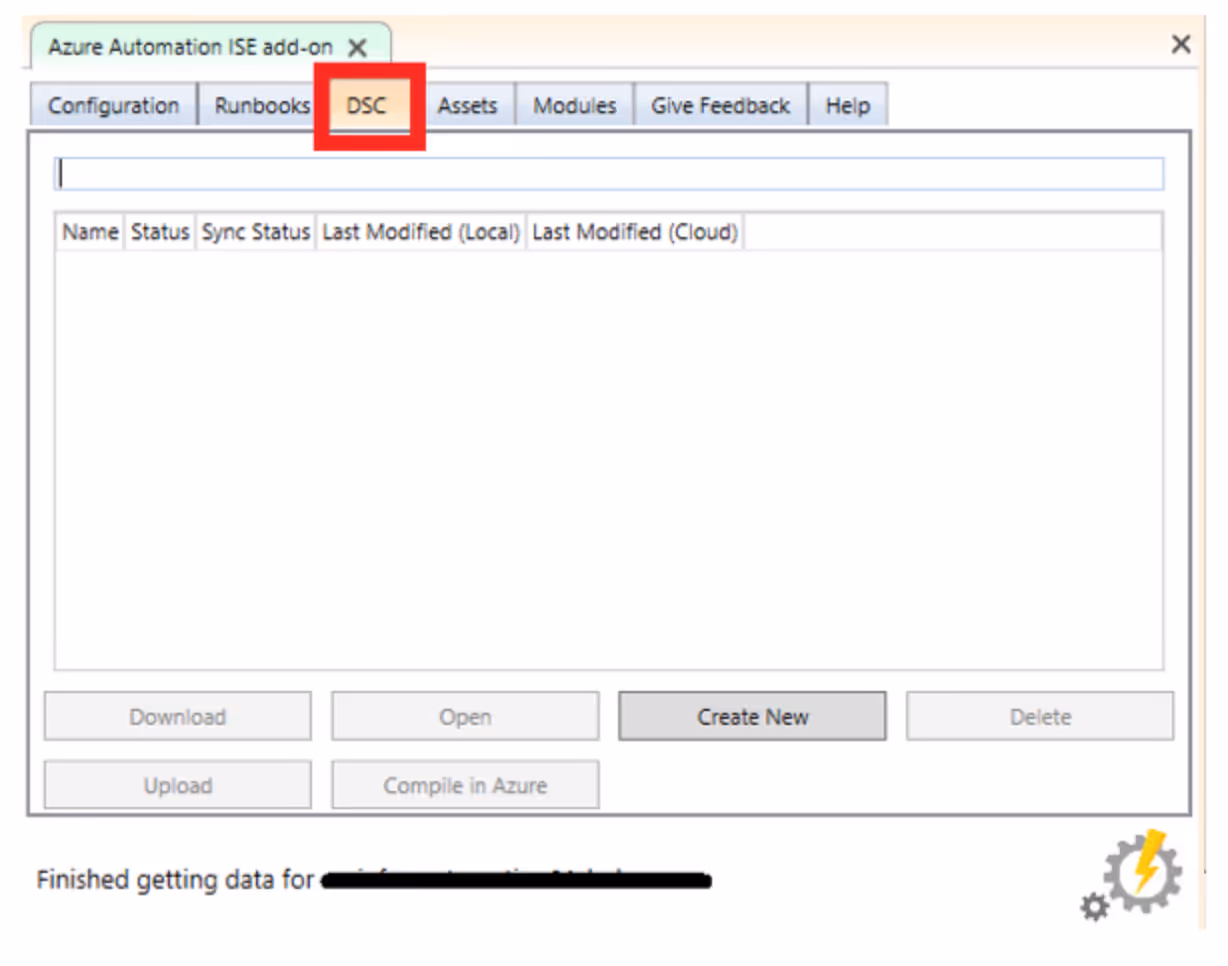Screen dimensions: 1228x966
Task: Click the Azure Automation gear lightning icon
Action: click(x=1132, y=875)
